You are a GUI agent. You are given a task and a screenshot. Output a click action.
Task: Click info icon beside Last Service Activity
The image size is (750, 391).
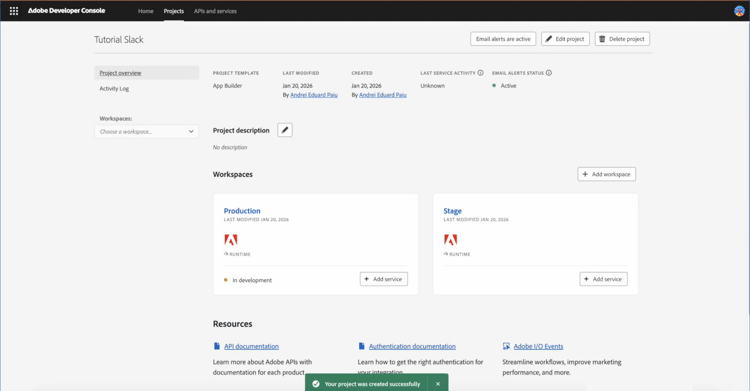pyautogui.click(x=480, y=73)
